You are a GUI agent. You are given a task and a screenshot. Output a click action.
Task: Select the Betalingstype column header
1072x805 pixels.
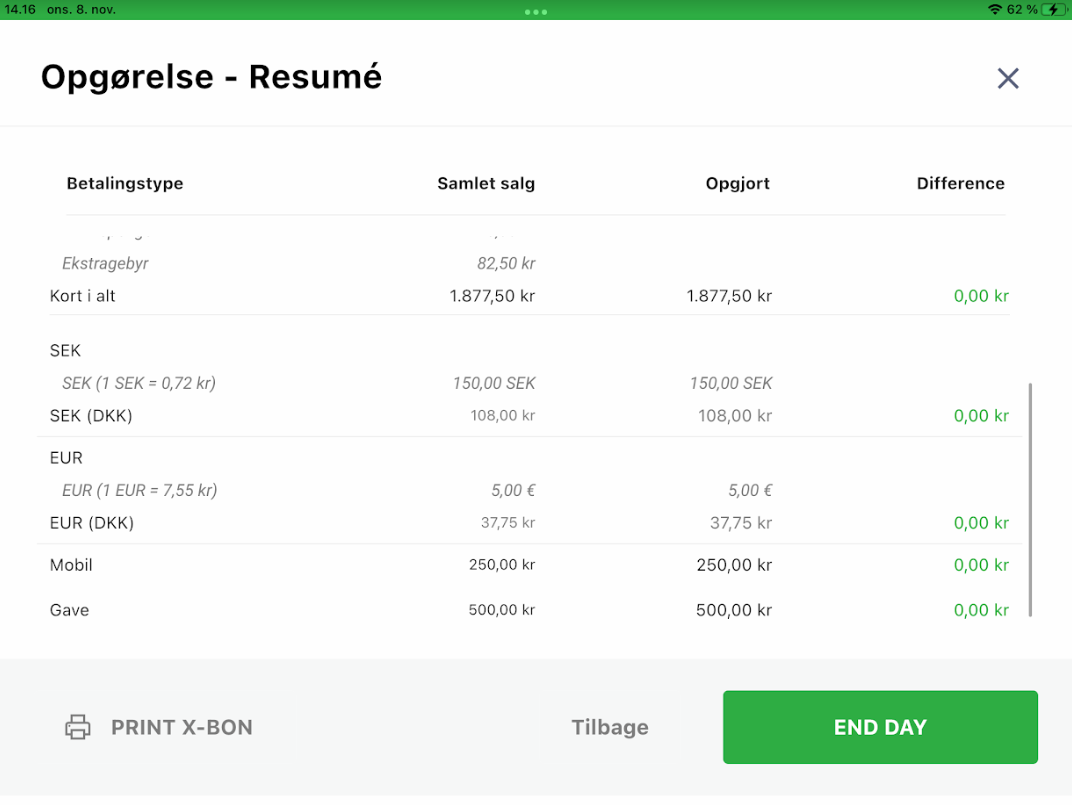(x=125, y=183)
